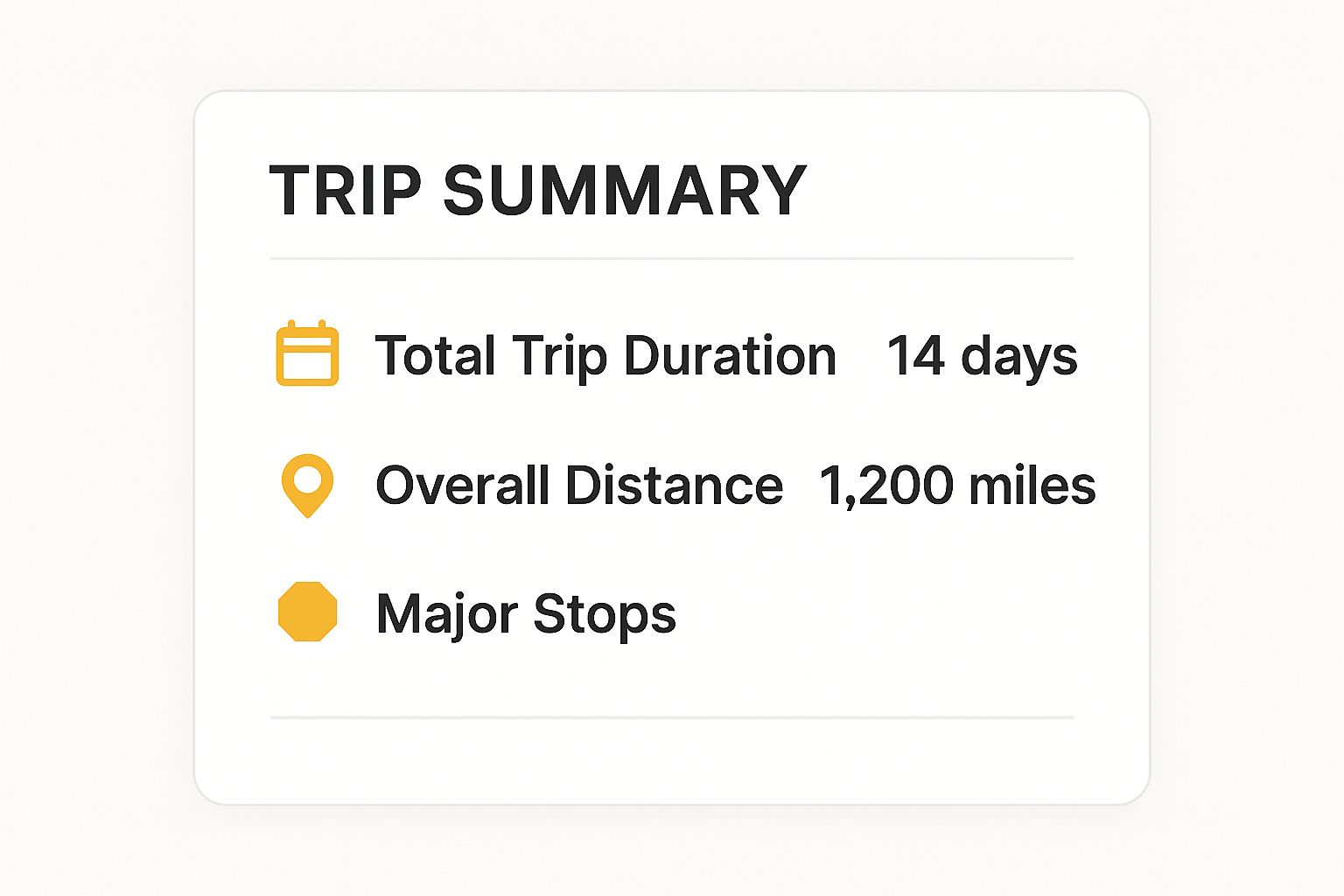The image size is (1344, 896).
Task: Click the yellow octagon stop icon
Action: point(307,612)
